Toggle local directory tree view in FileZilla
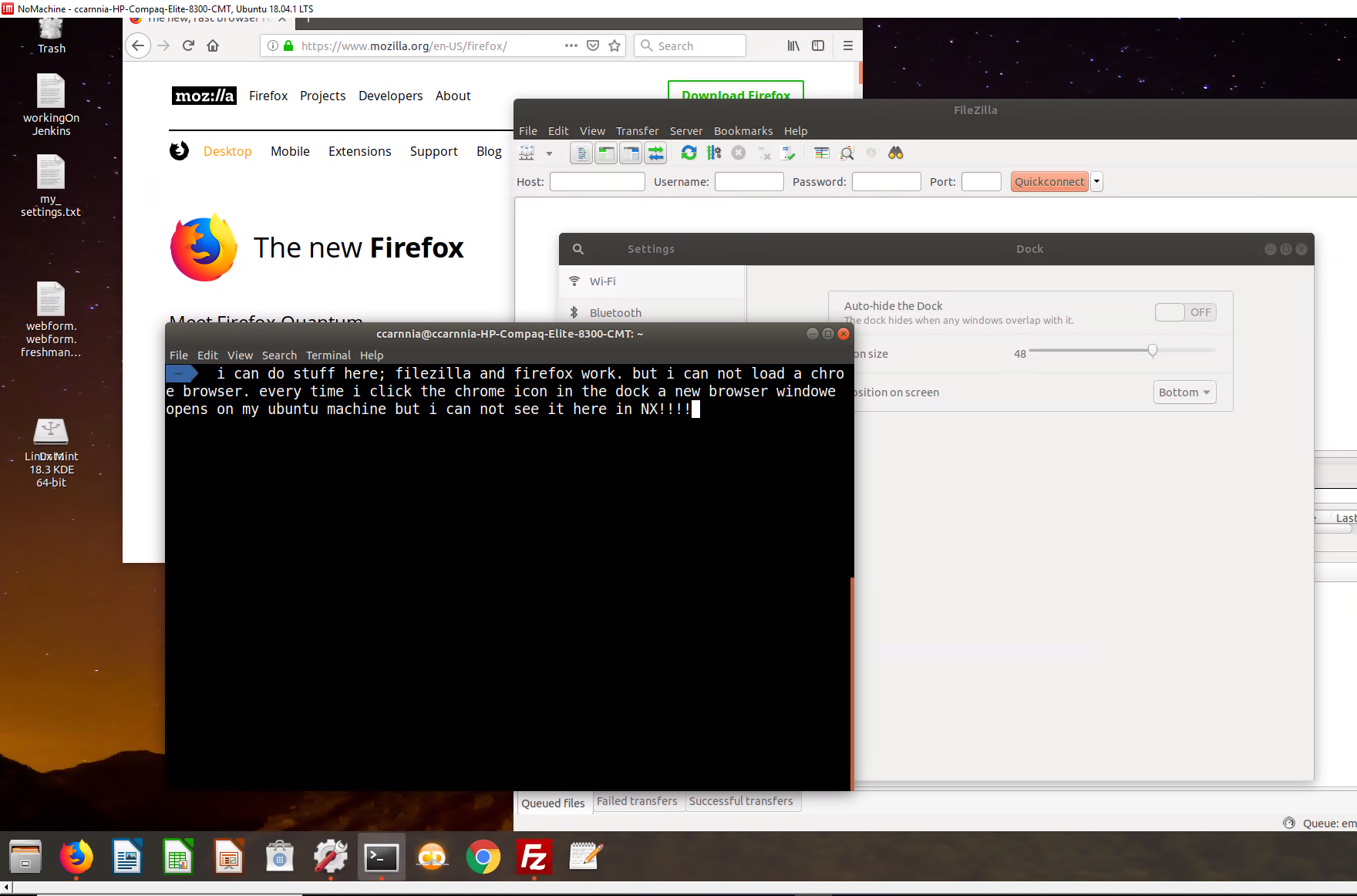 click(x=606, y=153)
